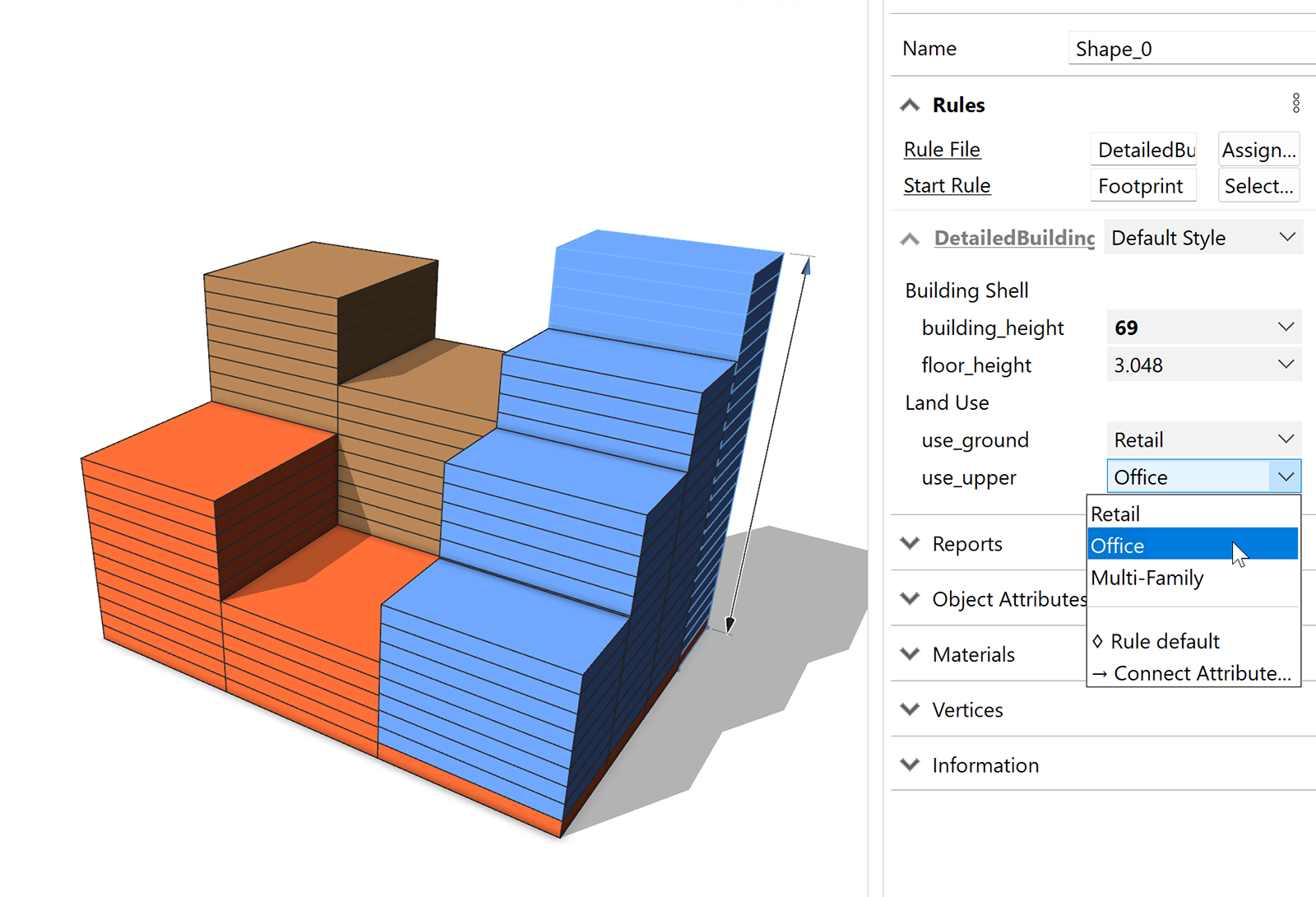Click the Assign button

[x=1258, y=149]
